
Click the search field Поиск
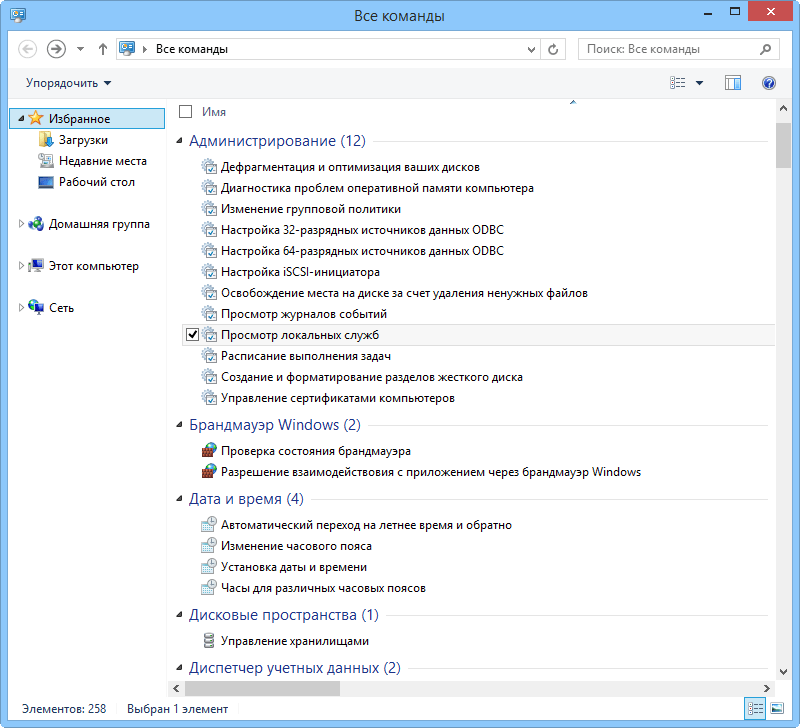coord(670,48)
